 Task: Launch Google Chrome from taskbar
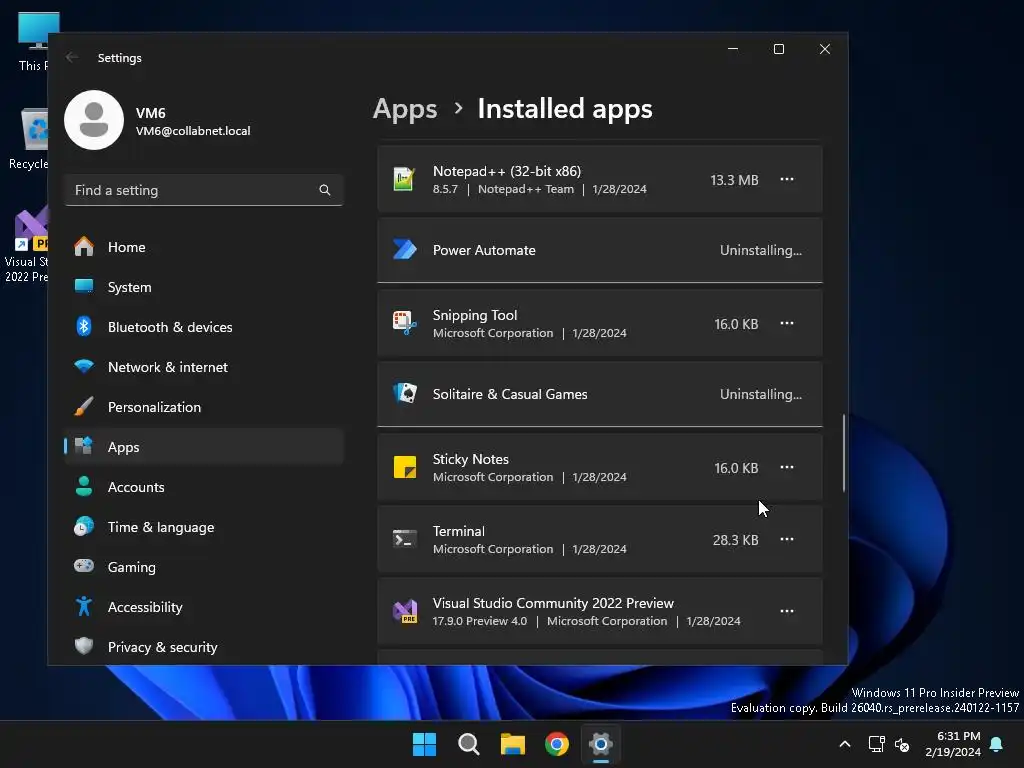[557, 744]
